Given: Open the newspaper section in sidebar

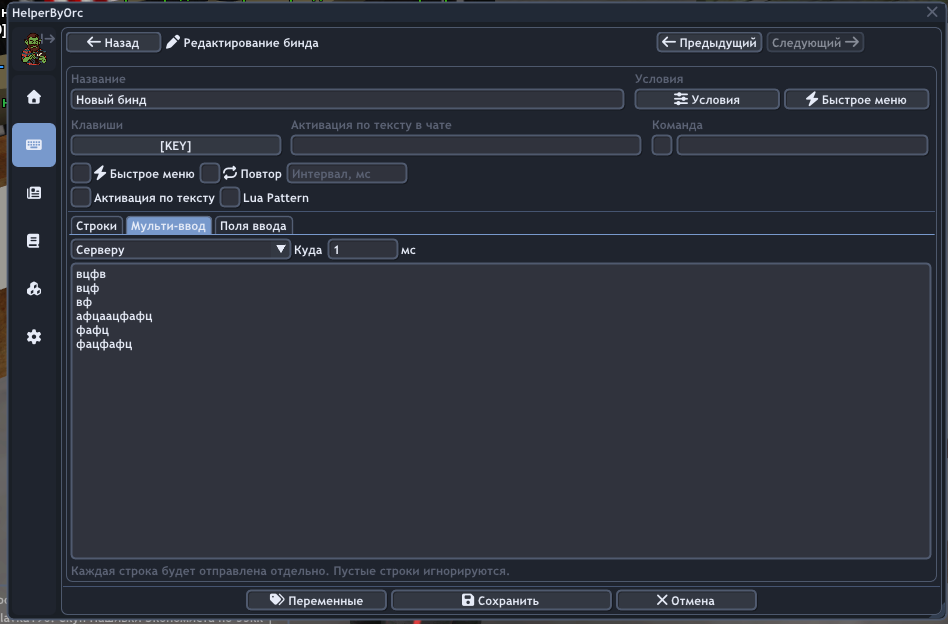Looking at the screenshot, I should pos(34,193).
